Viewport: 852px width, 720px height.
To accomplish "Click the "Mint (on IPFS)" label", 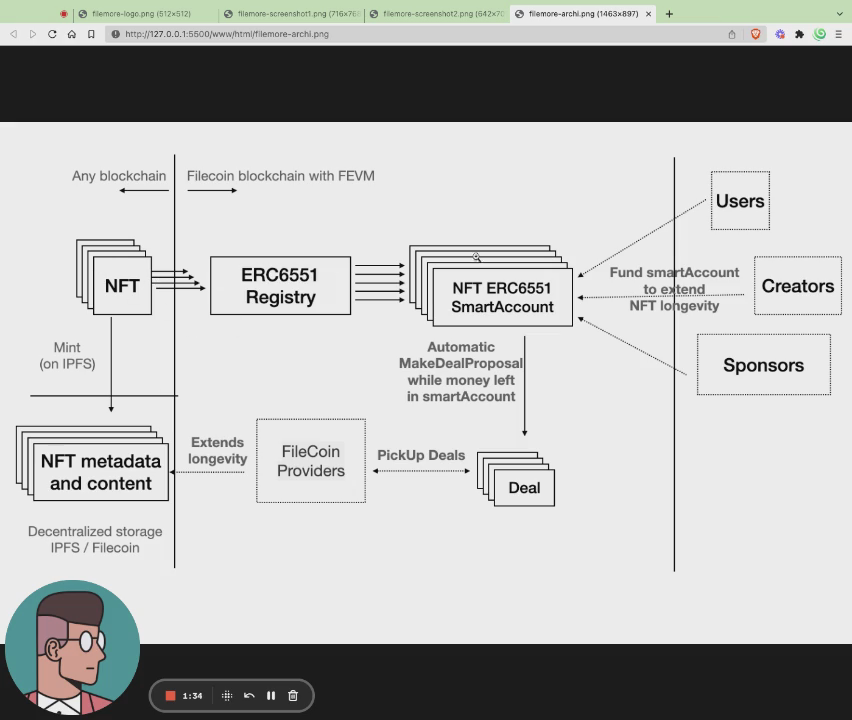I will (67, 355).
